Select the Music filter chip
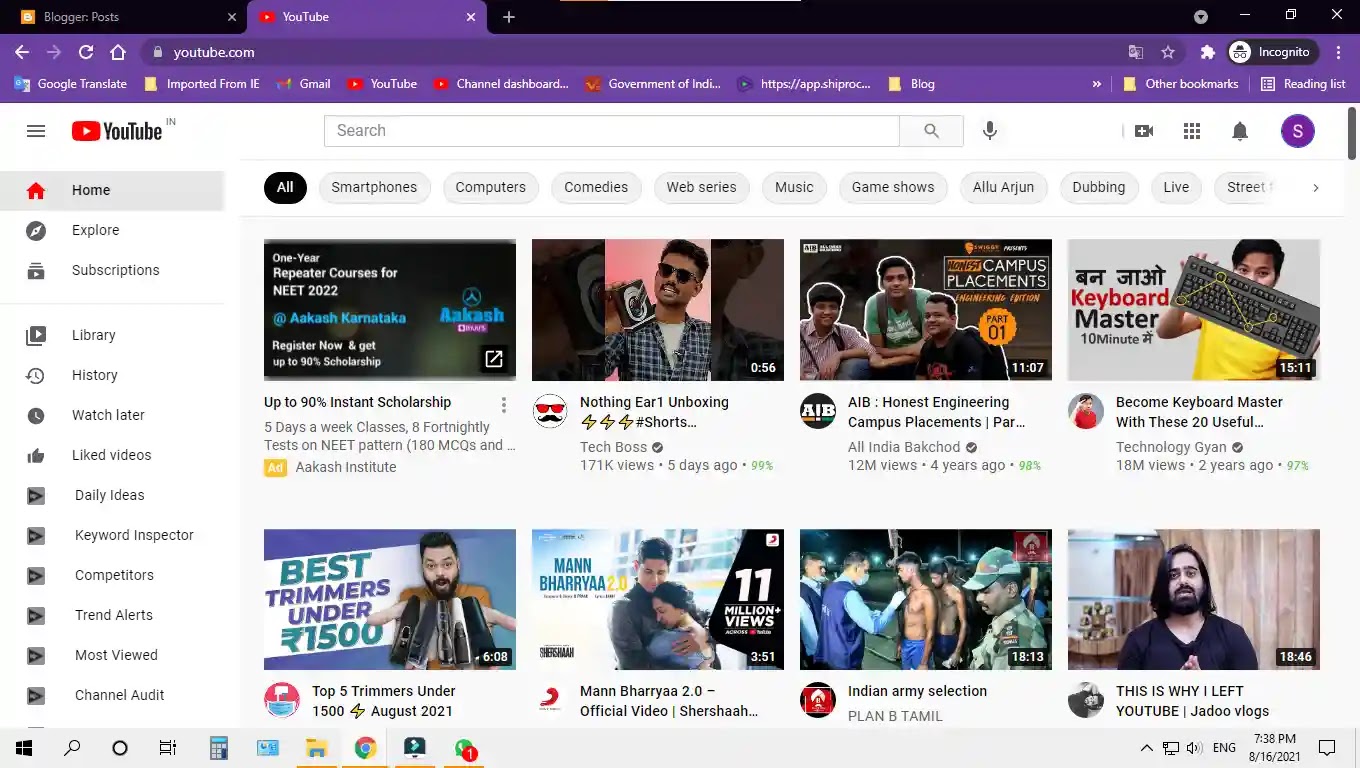The height and width of the screenshot is (768, 1360). [794, 187]
